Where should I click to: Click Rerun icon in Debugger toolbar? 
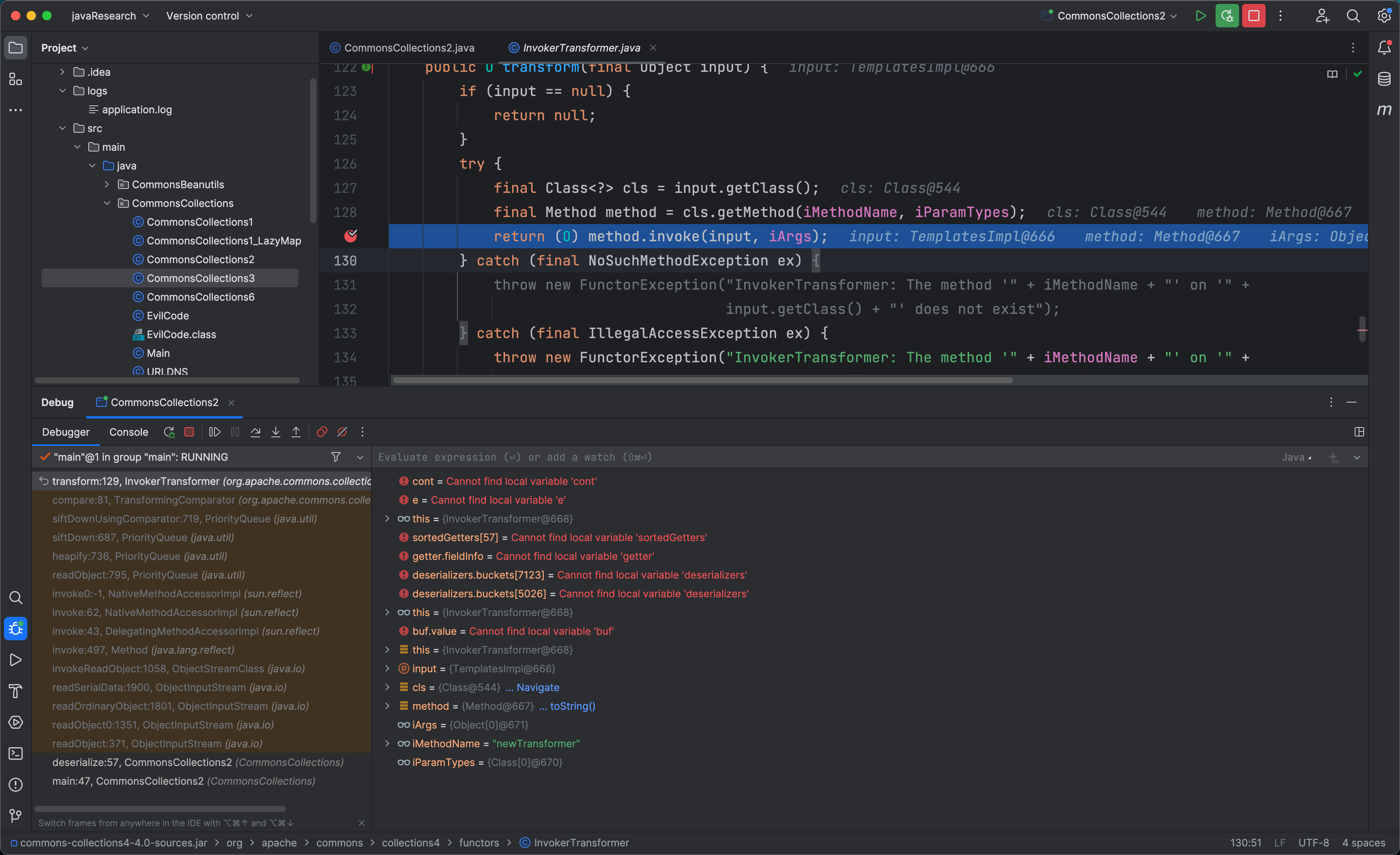pos(169,432)
